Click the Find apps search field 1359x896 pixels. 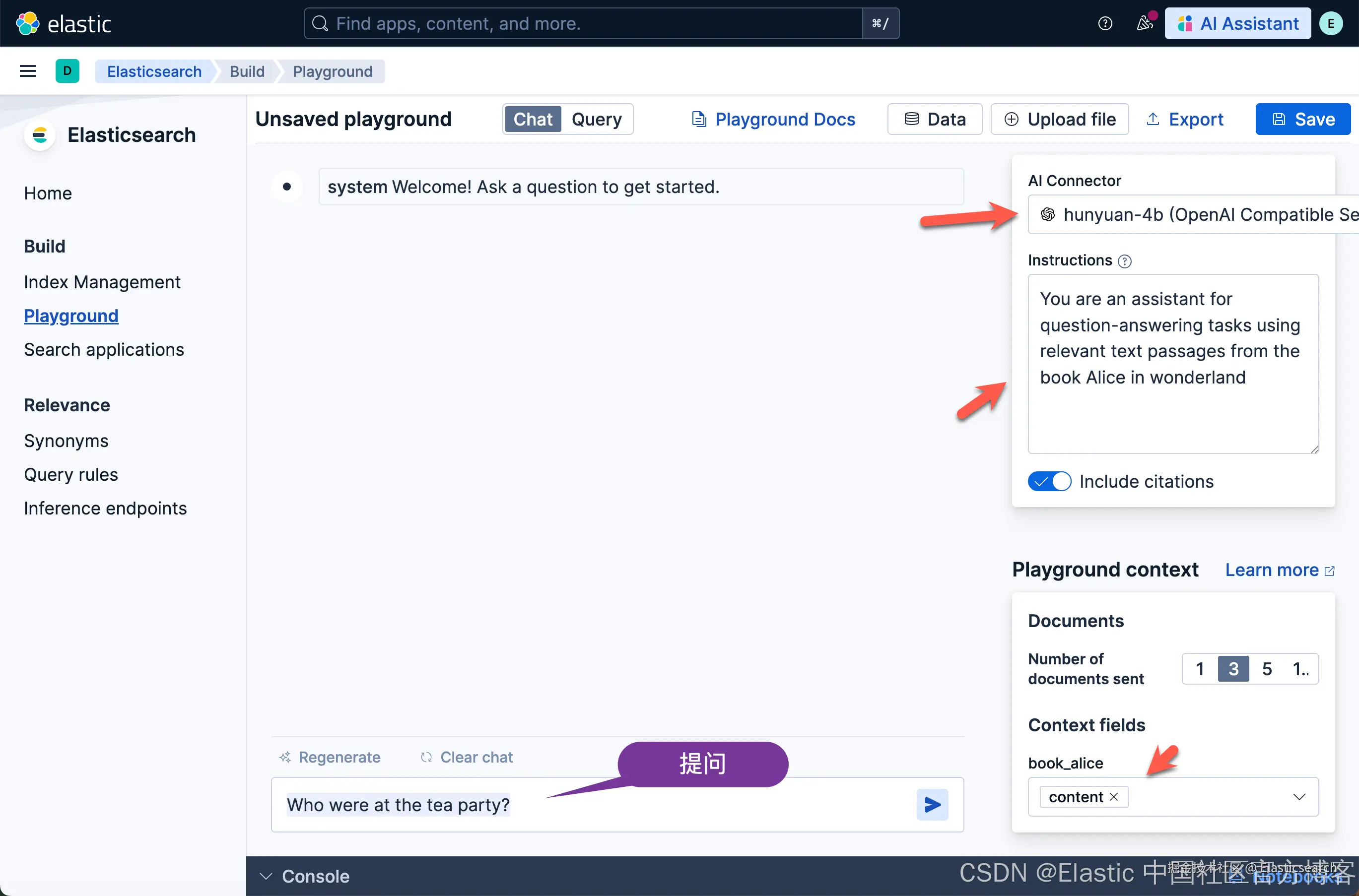pyautogui.click(x=583, y=23)
